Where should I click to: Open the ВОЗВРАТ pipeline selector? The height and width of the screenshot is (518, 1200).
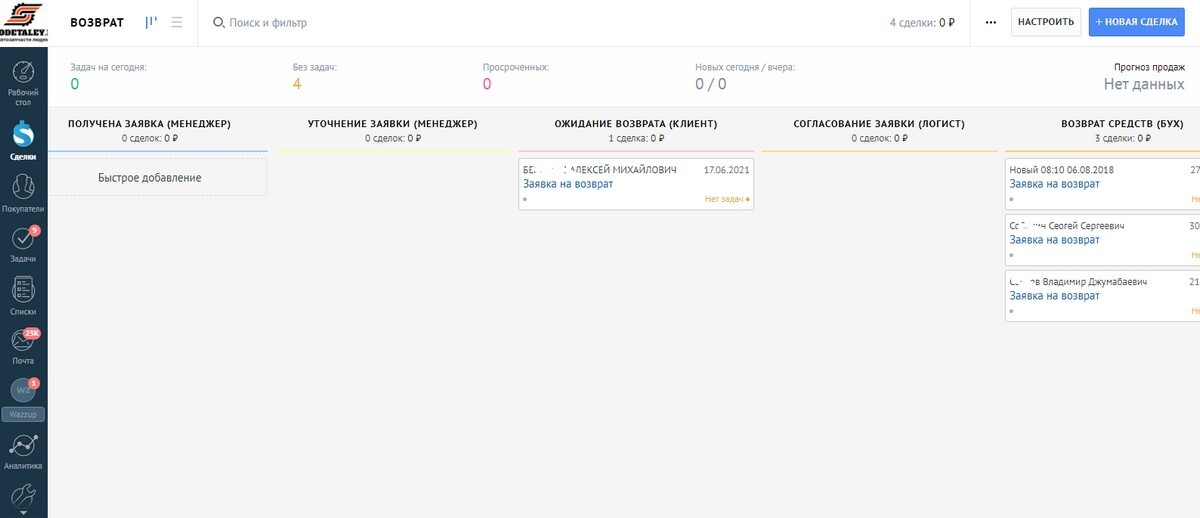point(97,22)
